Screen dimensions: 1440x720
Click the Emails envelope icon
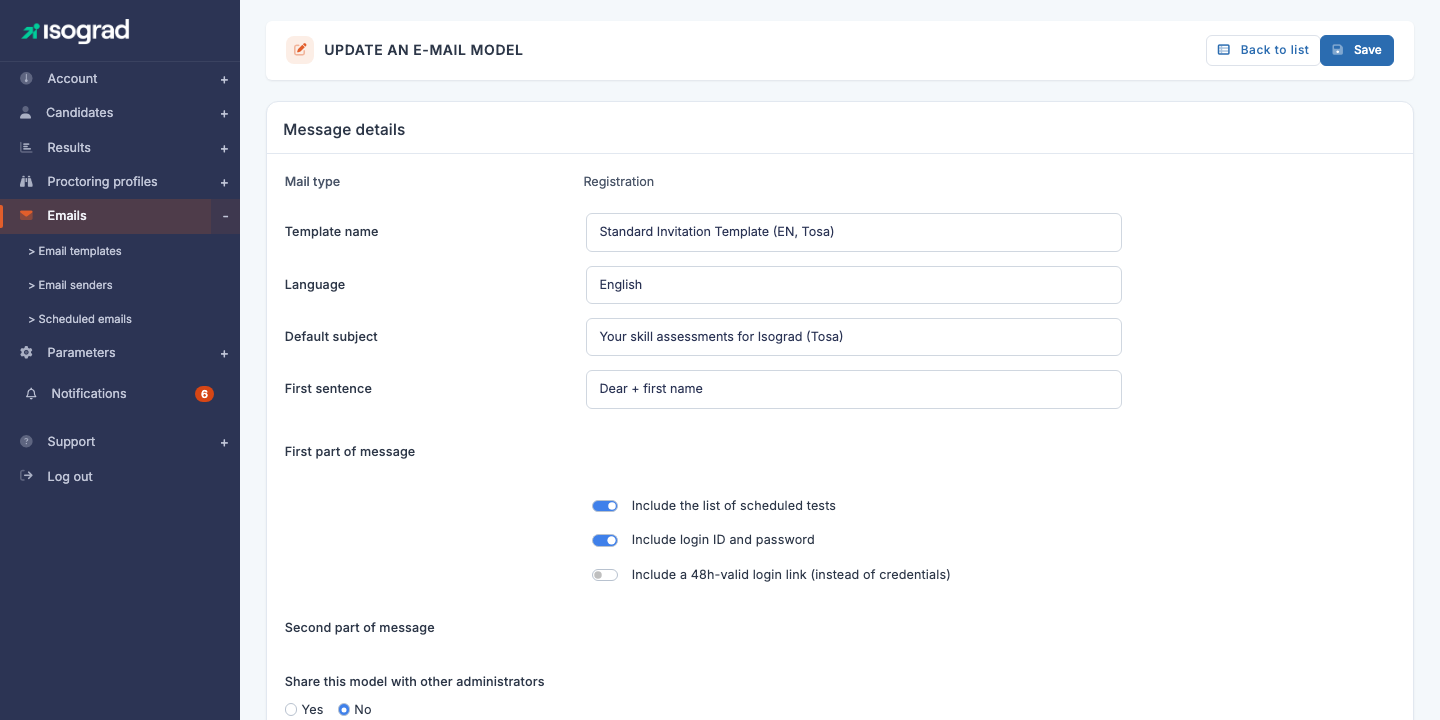pos(26,215)
